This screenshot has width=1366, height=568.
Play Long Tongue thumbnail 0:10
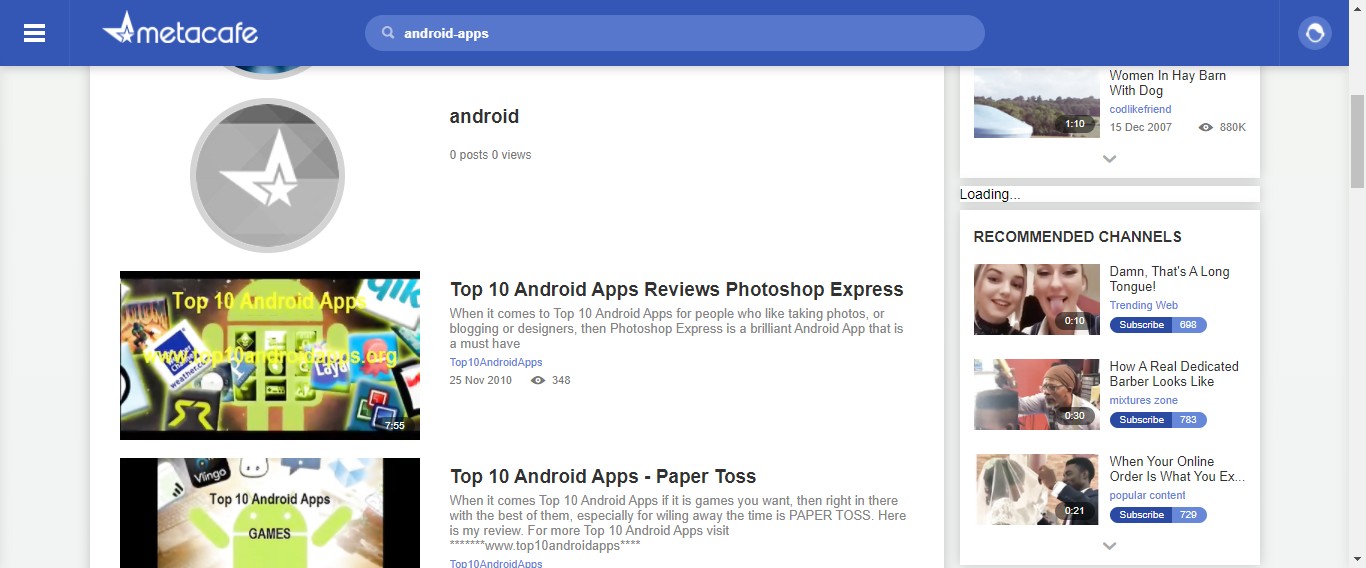[1037, 299]
